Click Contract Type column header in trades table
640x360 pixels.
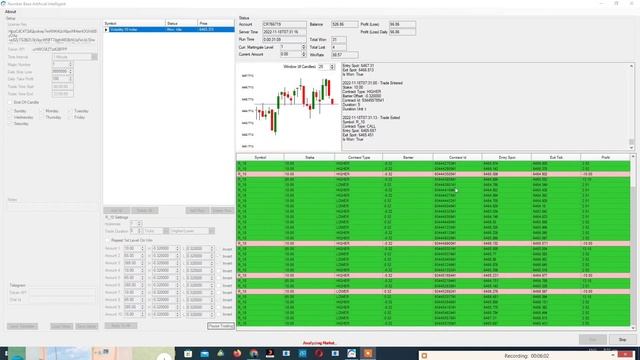pos(359,157)
